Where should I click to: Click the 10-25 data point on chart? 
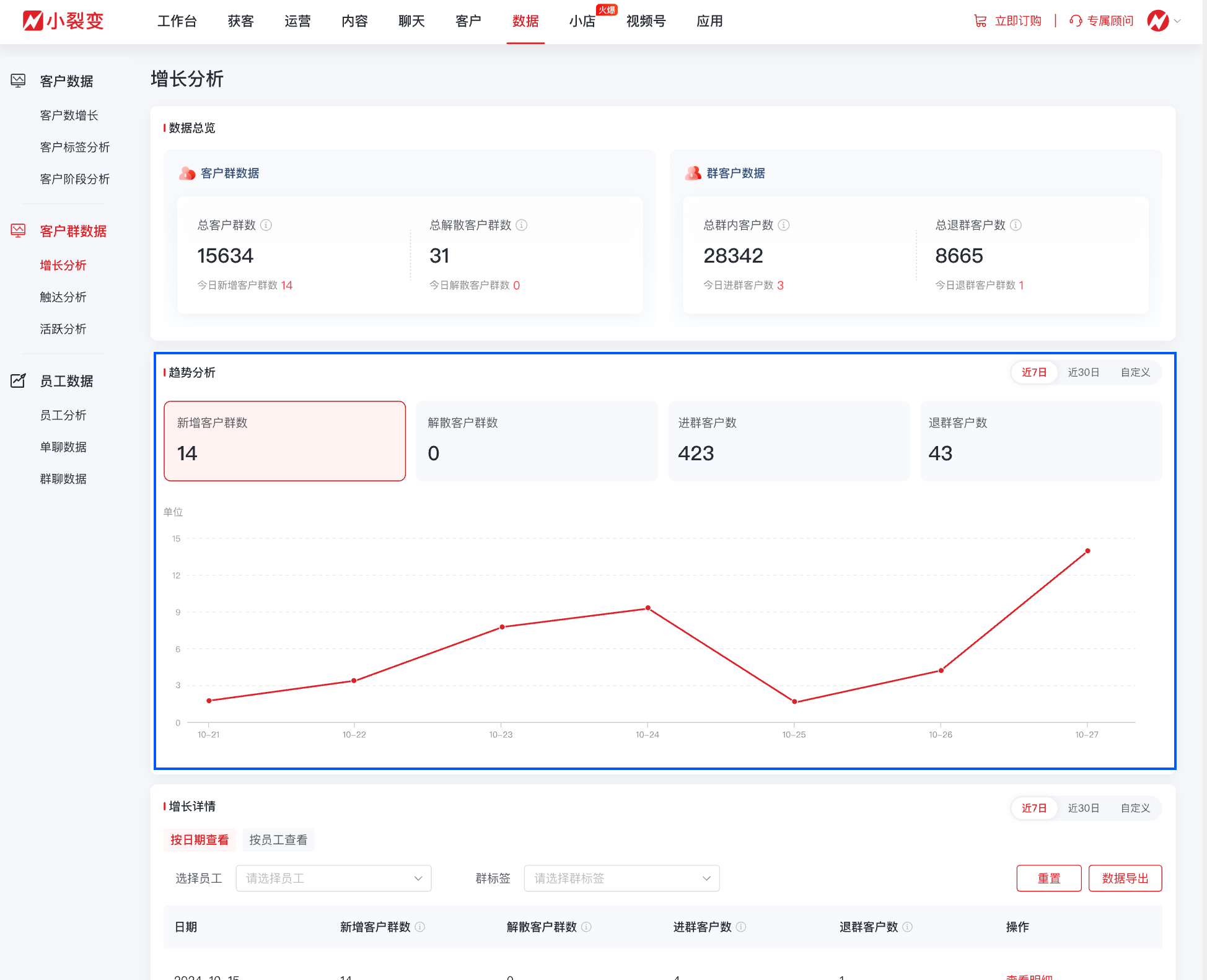(x=794, y=701)
